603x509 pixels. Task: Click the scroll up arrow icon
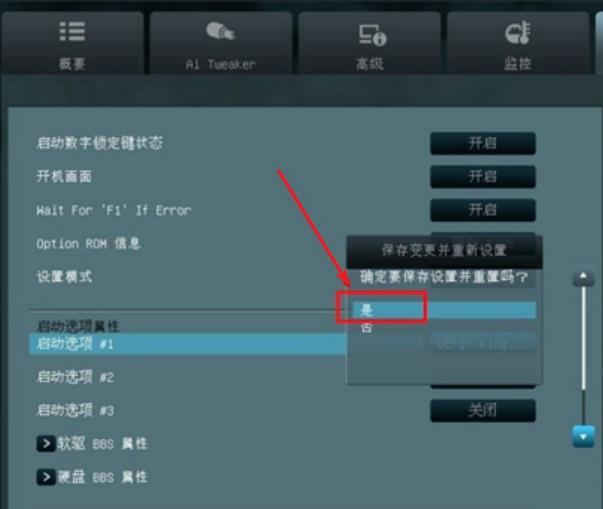583,276
